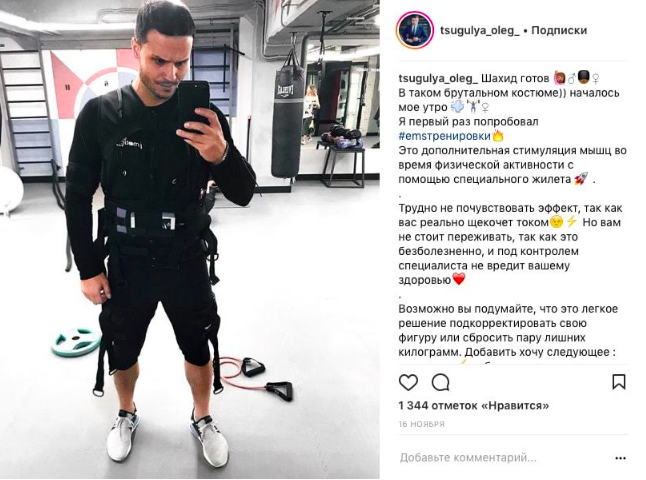This screenshot has height=480, width=646.
Task: Click the red heart emoji in the caption
Action: click(x=459, y=279)
